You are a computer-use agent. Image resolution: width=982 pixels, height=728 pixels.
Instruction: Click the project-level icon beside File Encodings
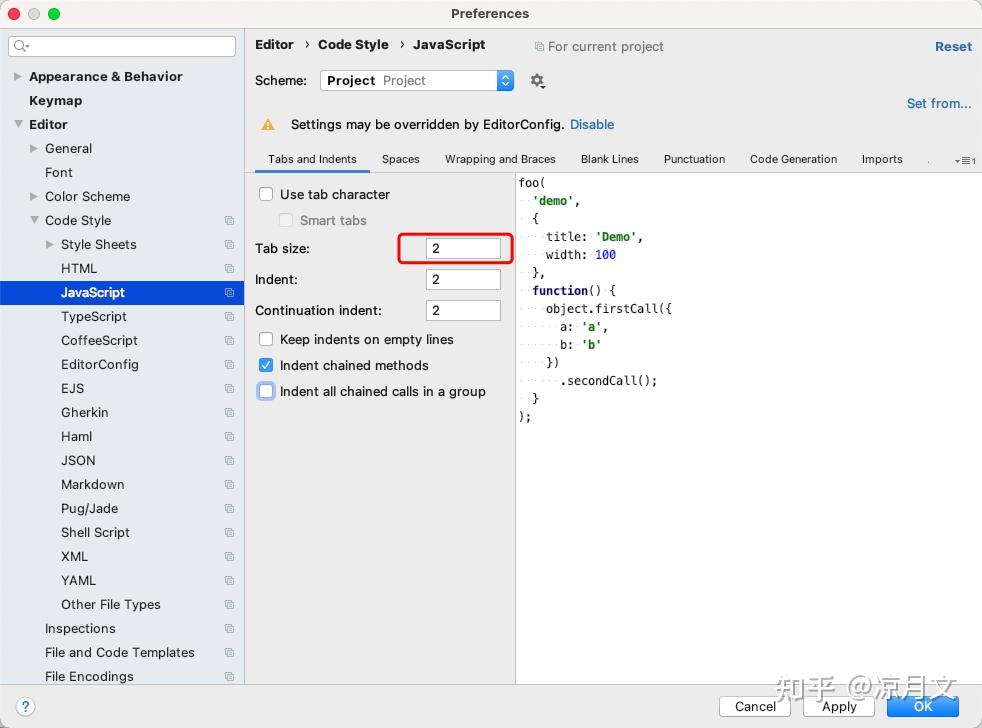click(229, 677)
